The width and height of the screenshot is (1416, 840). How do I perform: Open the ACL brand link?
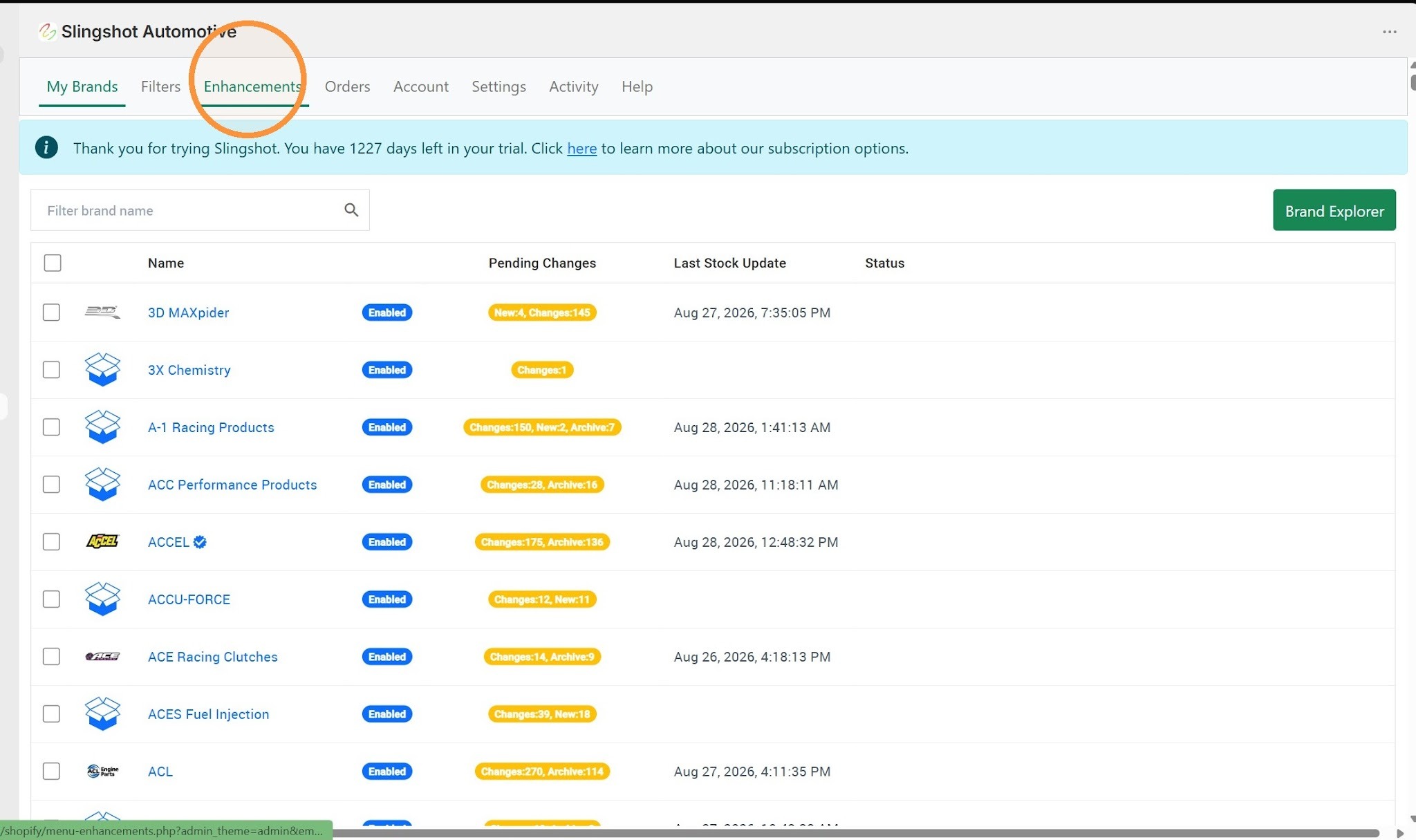[x=160, y=772]
